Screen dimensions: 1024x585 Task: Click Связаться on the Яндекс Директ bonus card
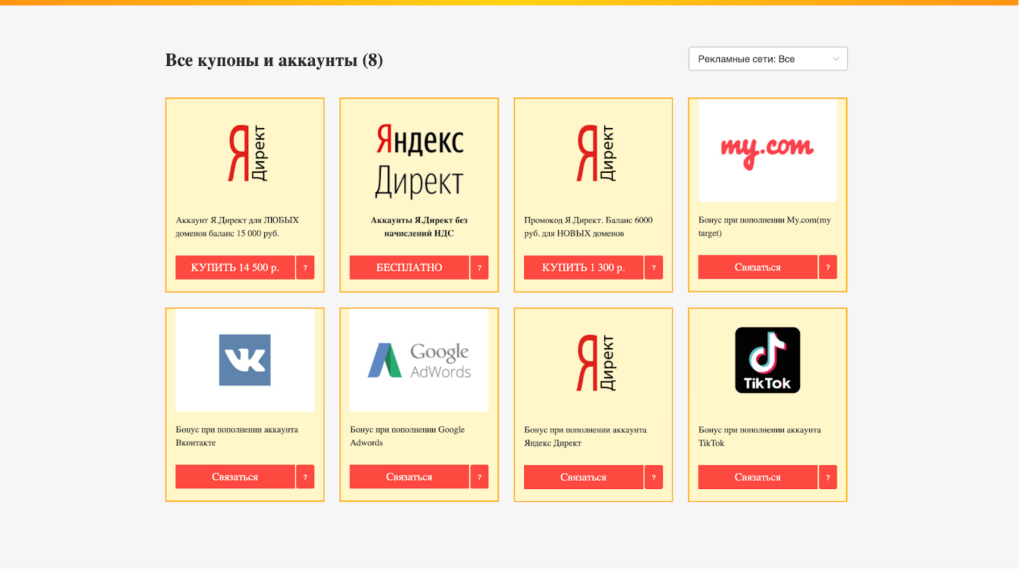(x=583, y=477)
